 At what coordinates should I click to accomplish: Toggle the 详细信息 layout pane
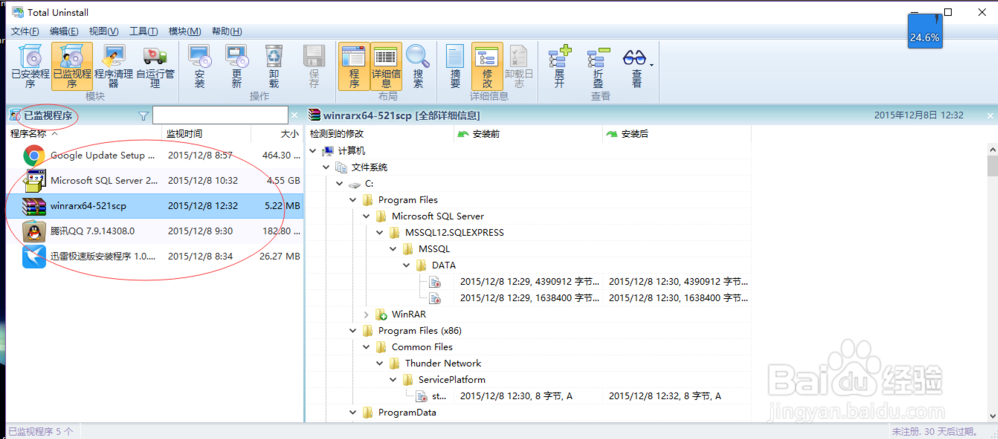point(386,66)
